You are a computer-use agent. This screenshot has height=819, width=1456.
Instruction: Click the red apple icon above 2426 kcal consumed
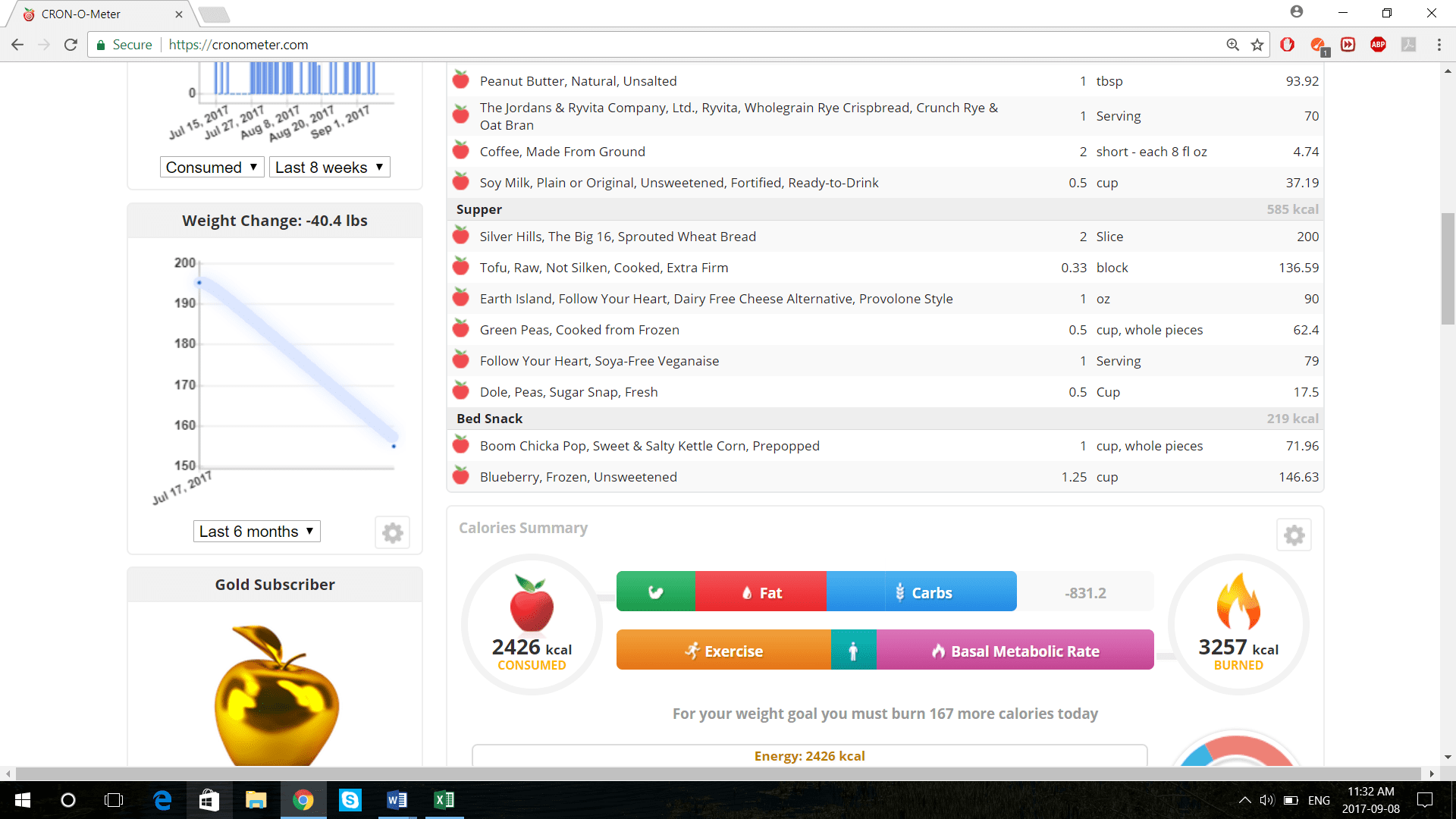tap(532, 603)
